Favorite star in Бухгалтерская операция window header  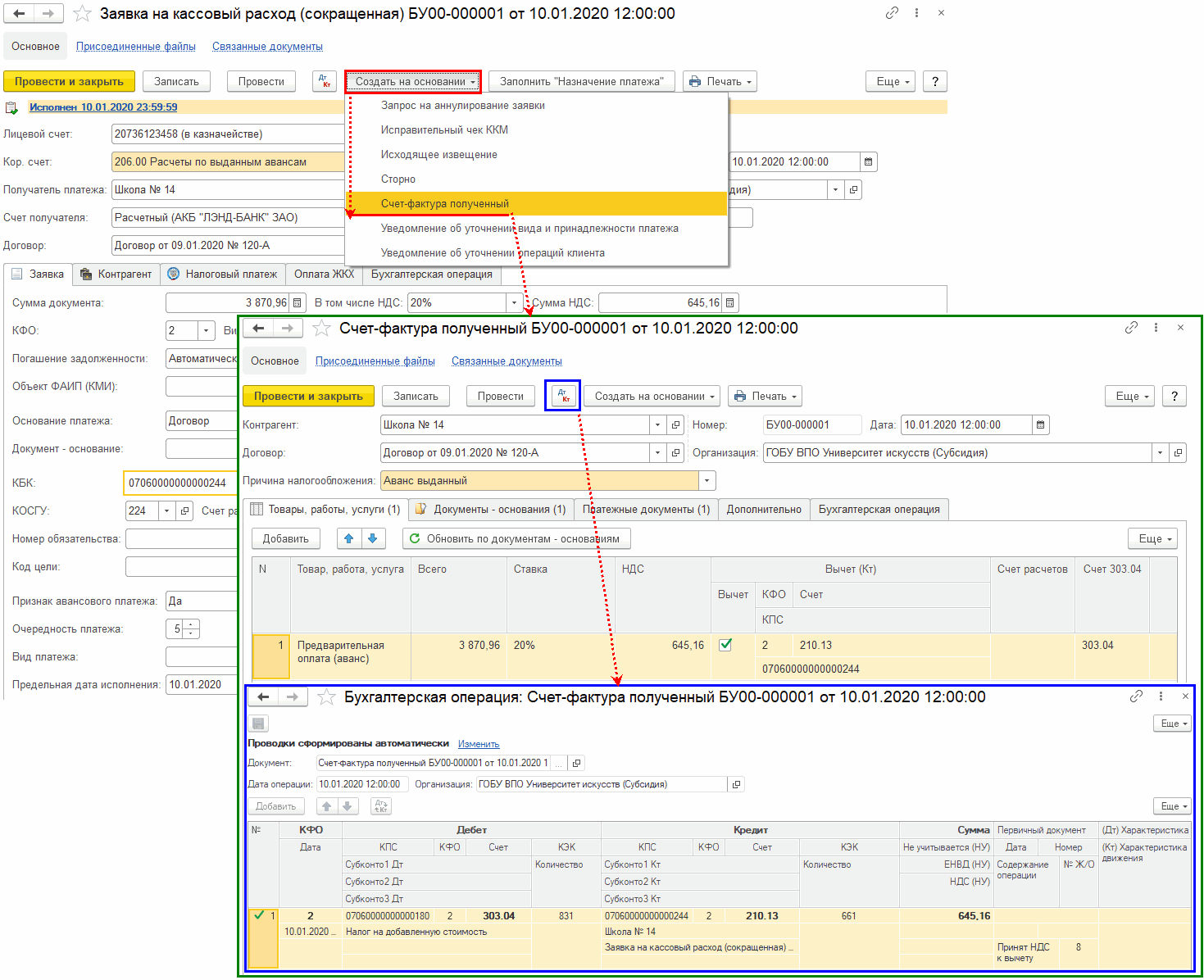point(327,697)
